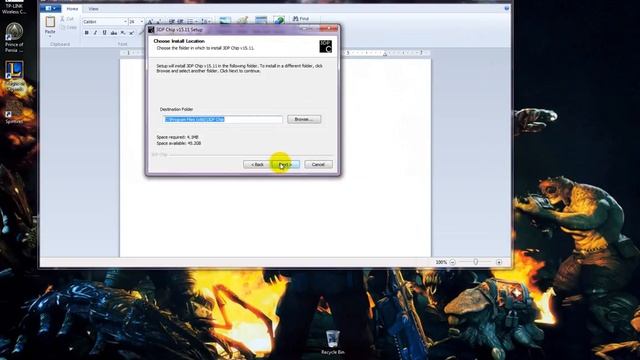Apply Superscript formatting in WordPad
This screenshot has width=640, height=360.
click(131, 33)
